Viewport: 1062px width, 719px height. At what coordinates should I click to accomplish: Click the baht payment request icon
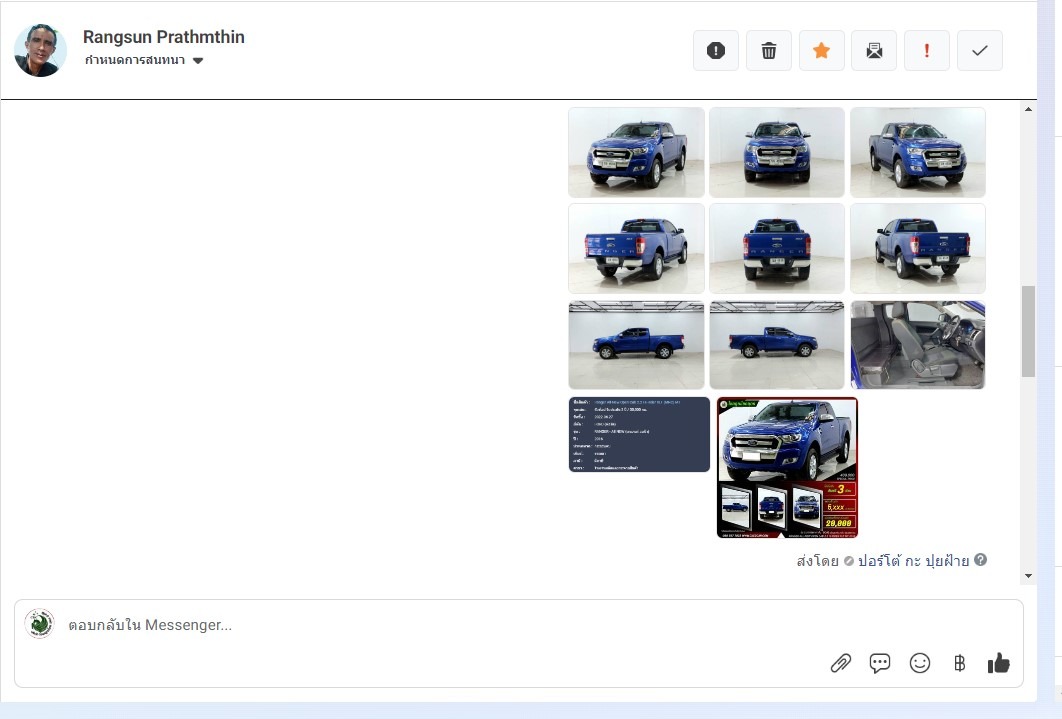(x=959, y=663)
